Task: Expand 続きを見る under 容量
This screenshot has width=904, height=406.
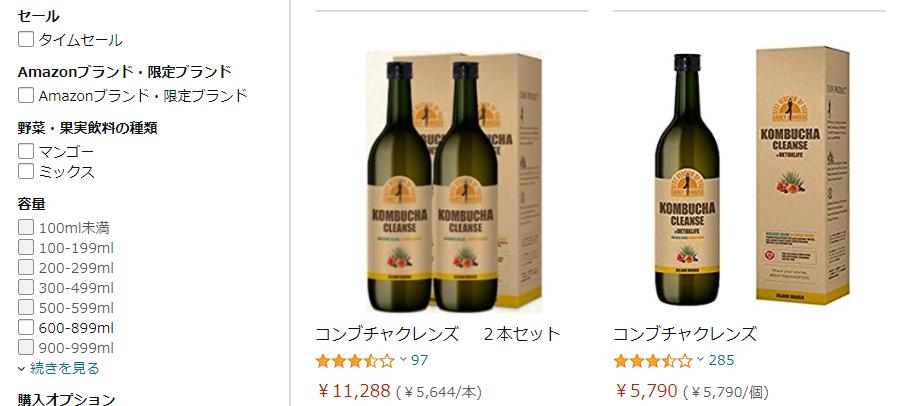Action: click(65, 368)
